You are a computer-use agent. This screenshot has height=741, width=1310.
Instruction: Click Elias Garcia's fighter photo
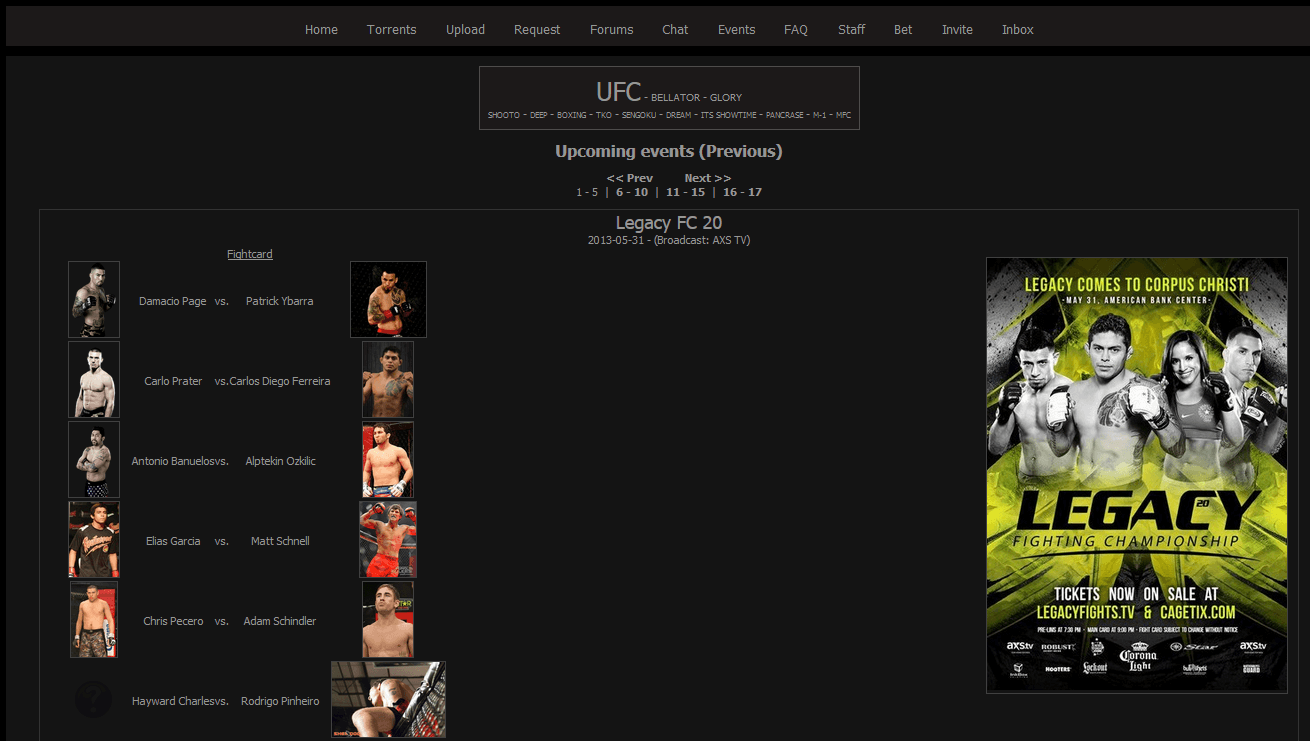[x=94, y=540]
